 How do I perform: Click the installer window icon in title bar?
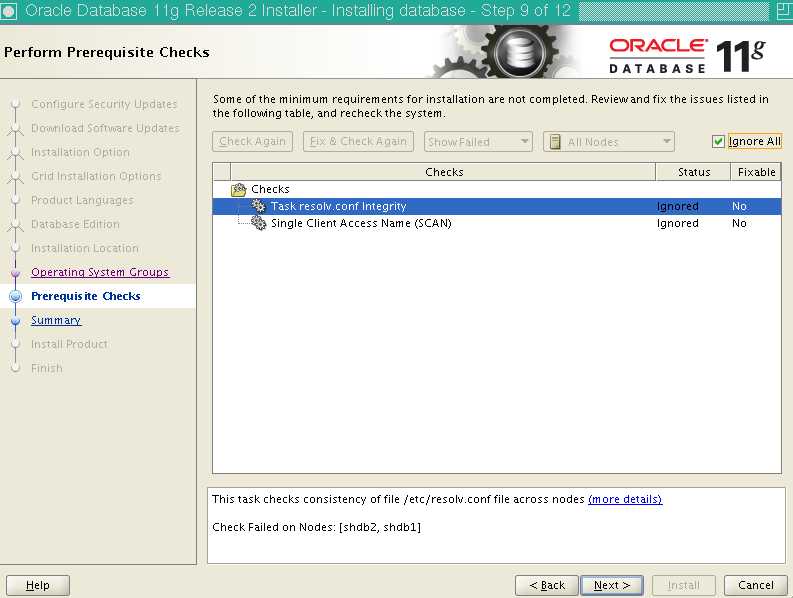tap(9, 11)
